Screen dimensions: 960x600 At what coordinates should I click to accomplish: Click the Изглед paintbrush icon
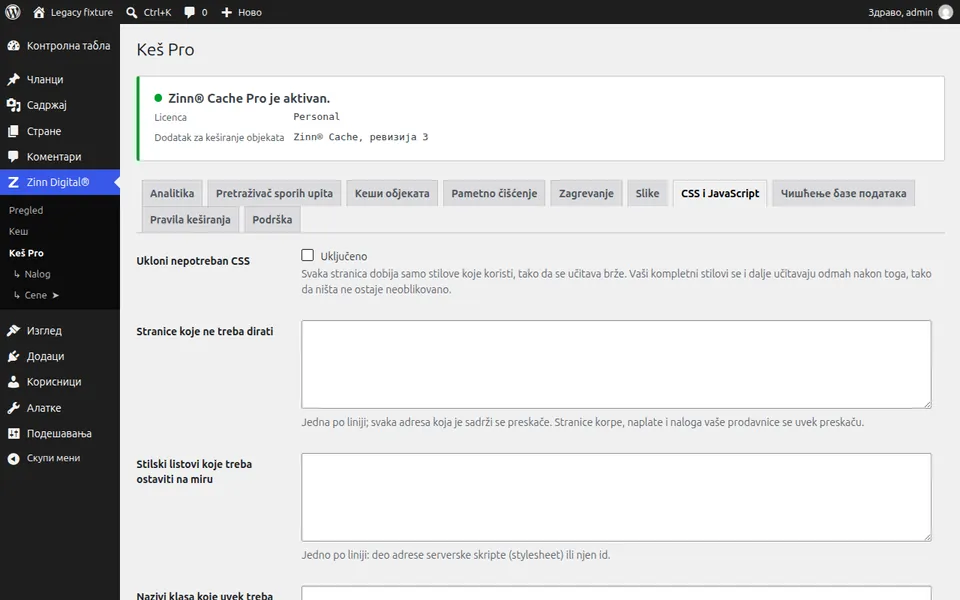tap(13, 331)
